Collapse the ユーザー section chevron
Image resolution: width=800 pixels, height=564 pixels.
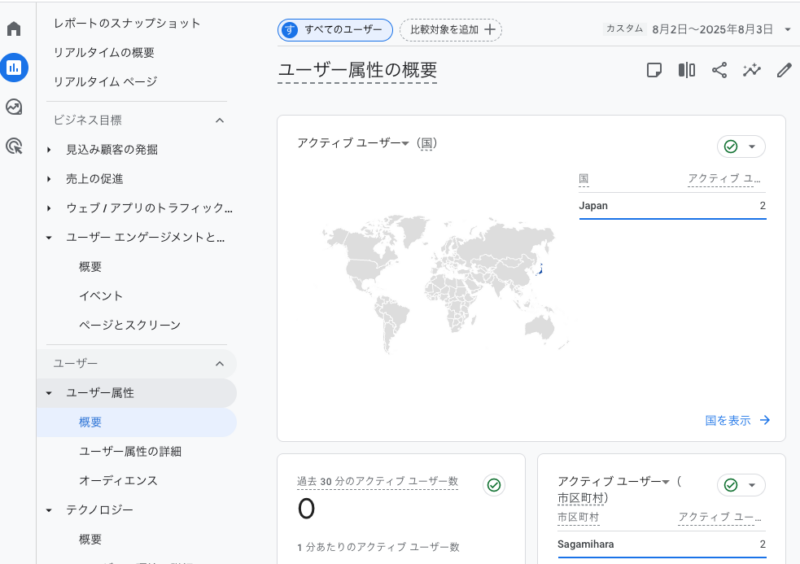(220, 363)
